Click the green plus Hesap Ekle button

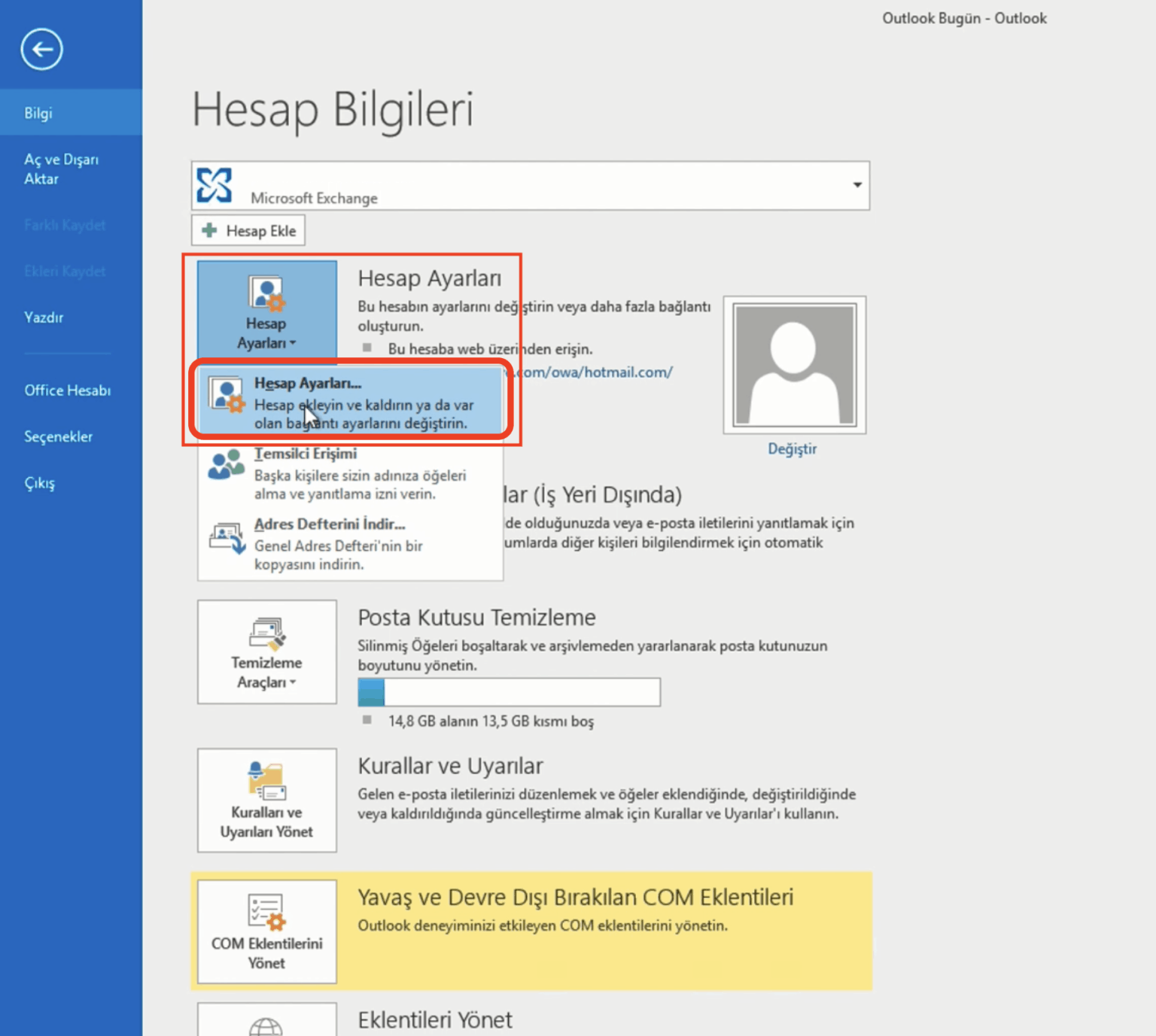(248, 231)
